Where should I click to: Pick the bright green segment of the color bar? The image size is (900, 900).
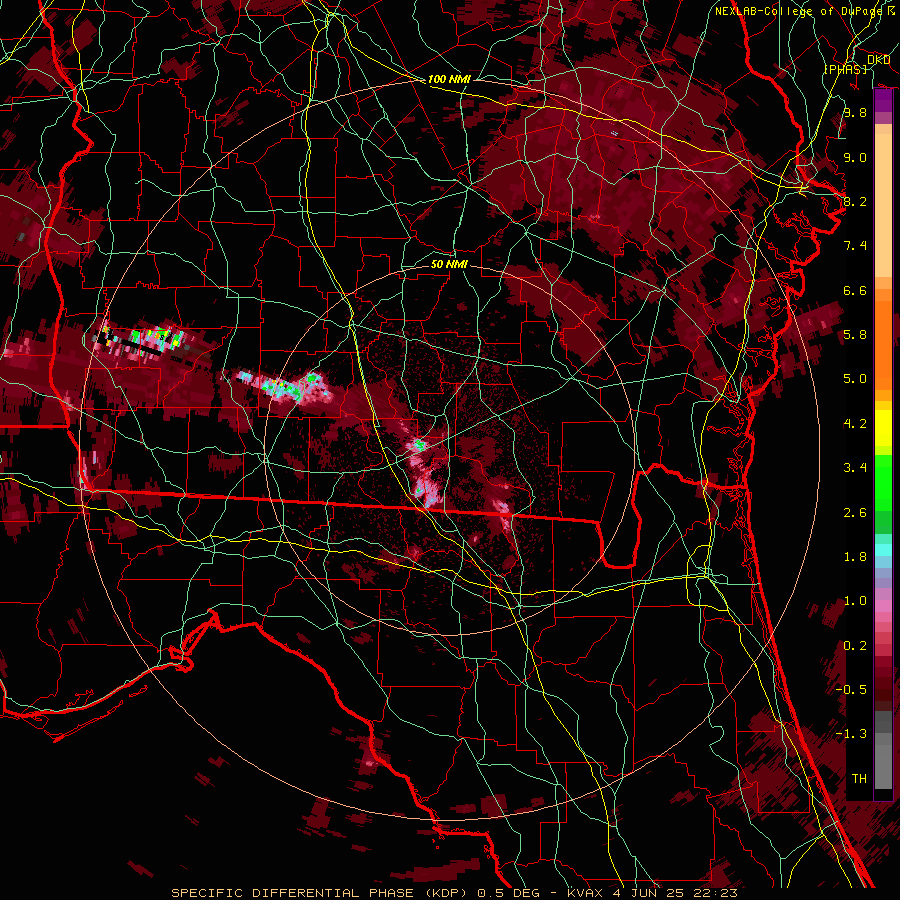tap(883, 481)
